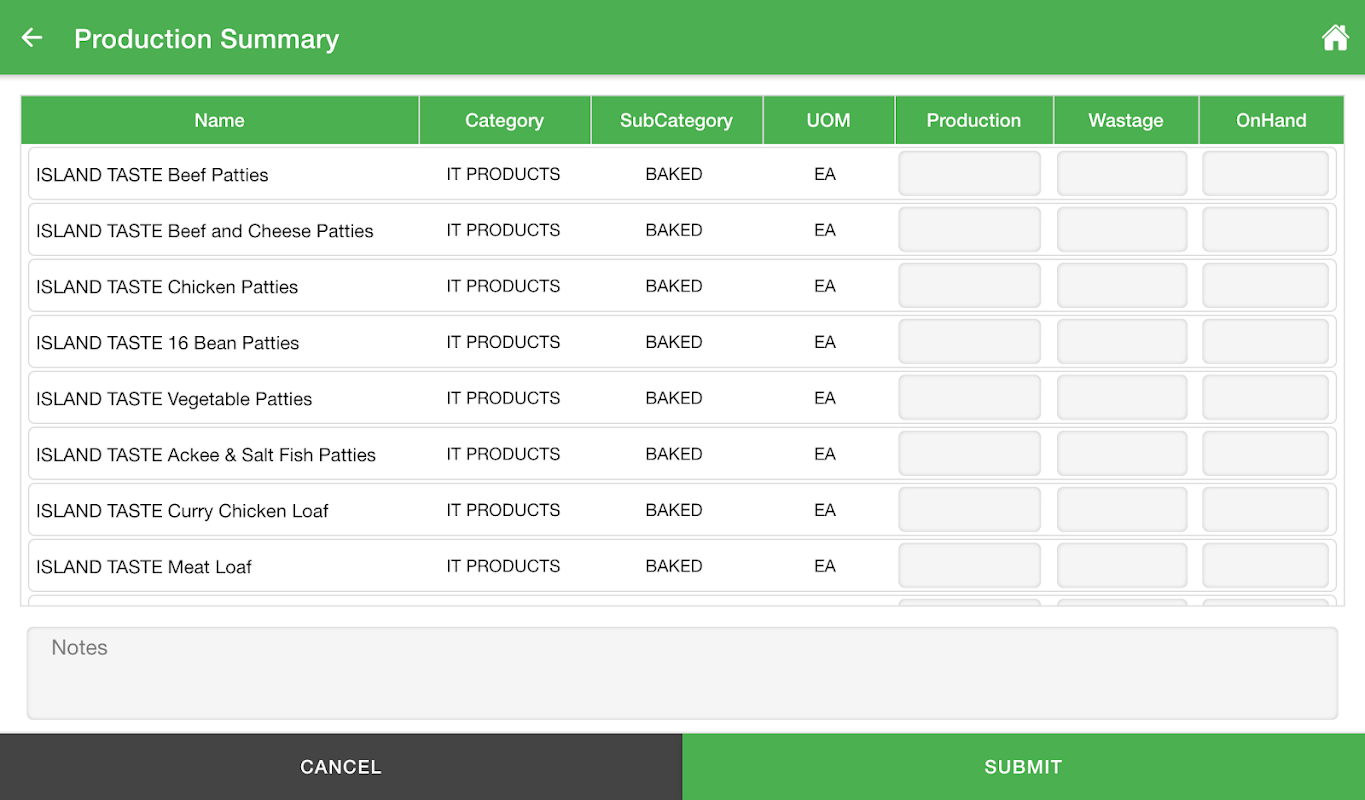
Task: Cancel the production summary
Action: (341, 767)
